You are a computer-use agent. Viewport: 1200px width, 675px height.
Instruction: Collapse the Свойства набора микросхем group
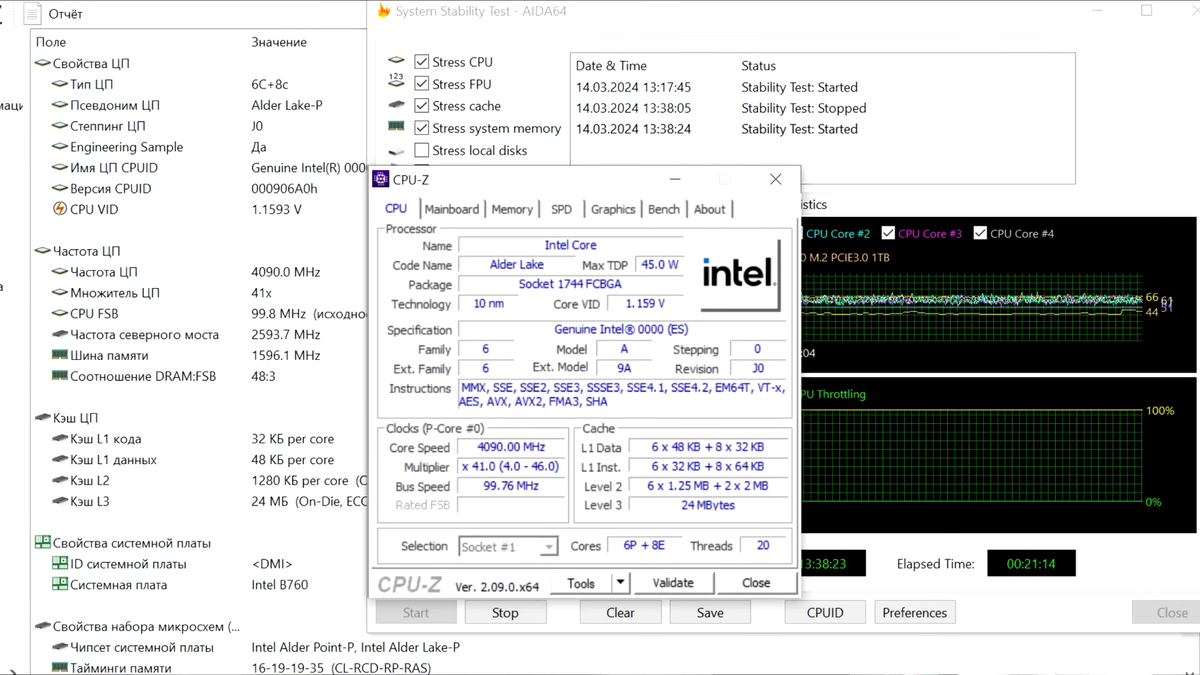click(42, 627)
